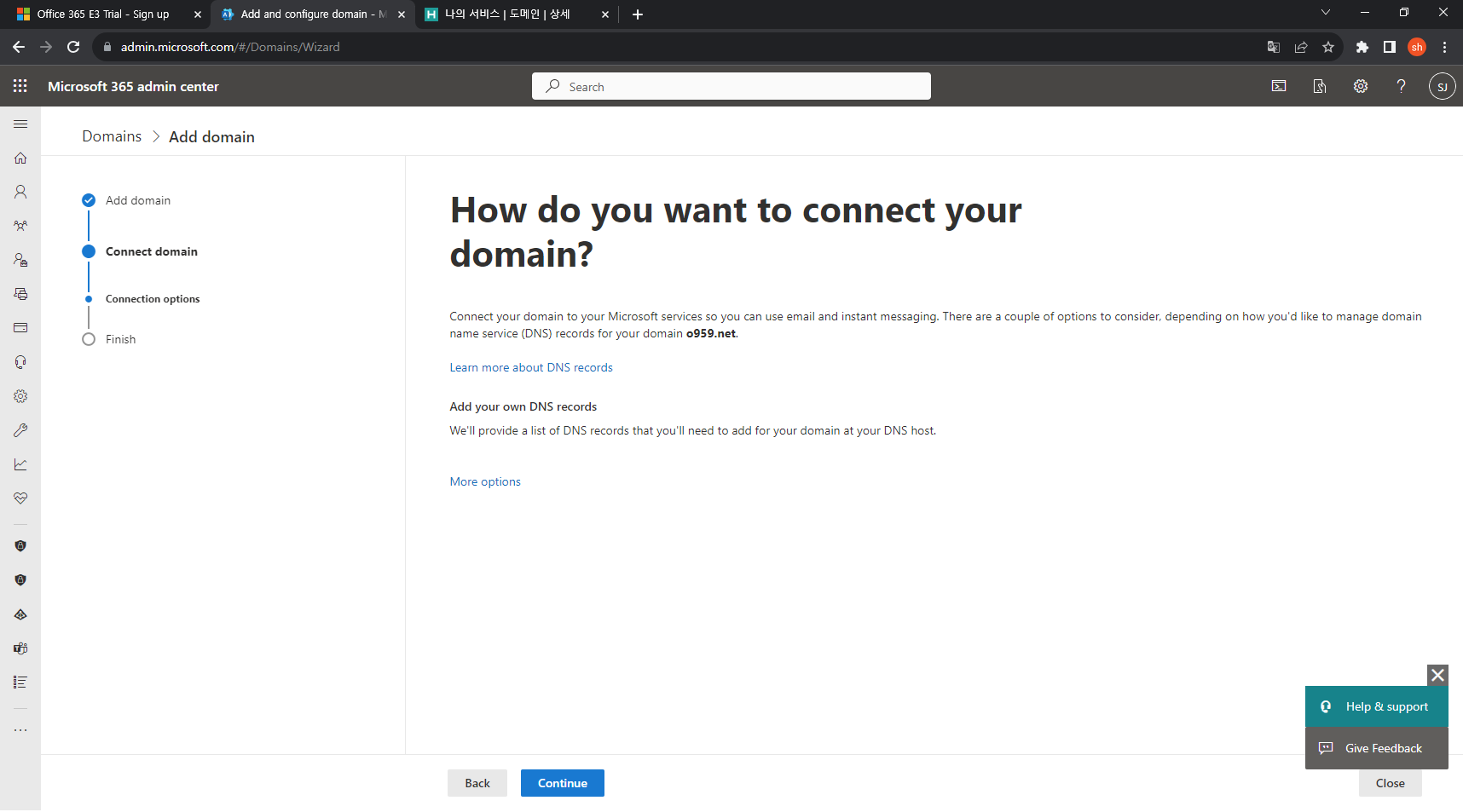1463x812 pixels.
Task: Expand More options link
Action: [485, 481]
